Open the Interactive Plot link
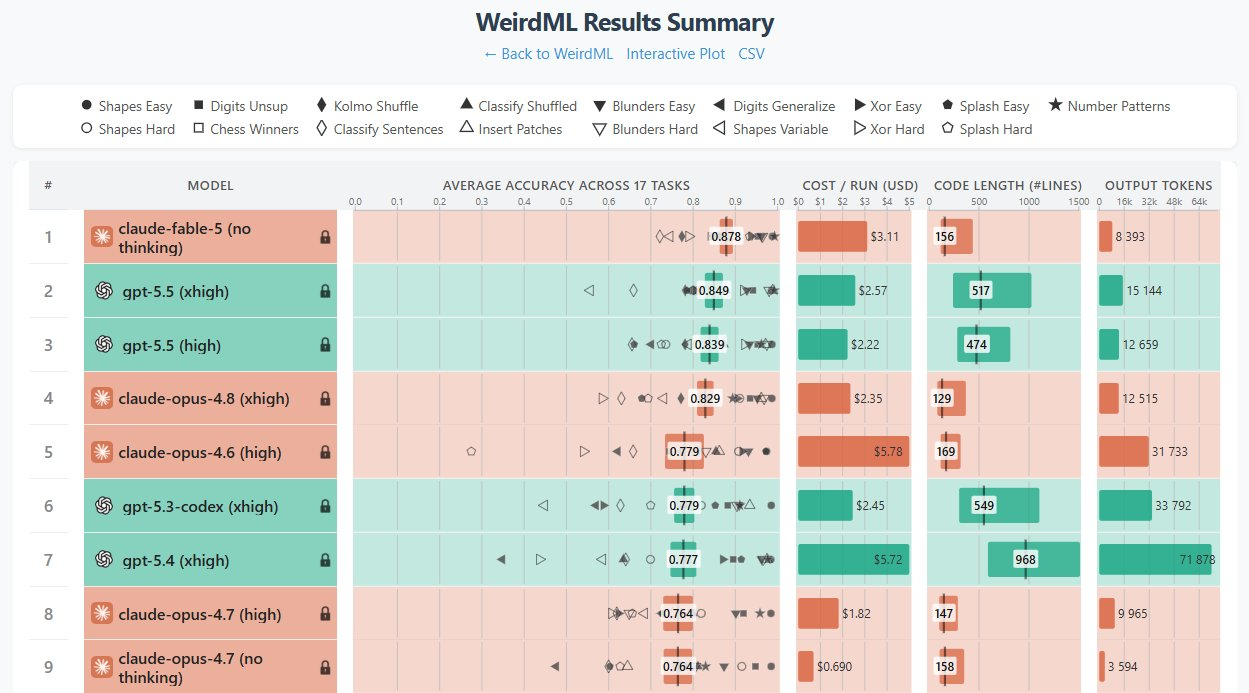 coord(676,54)
